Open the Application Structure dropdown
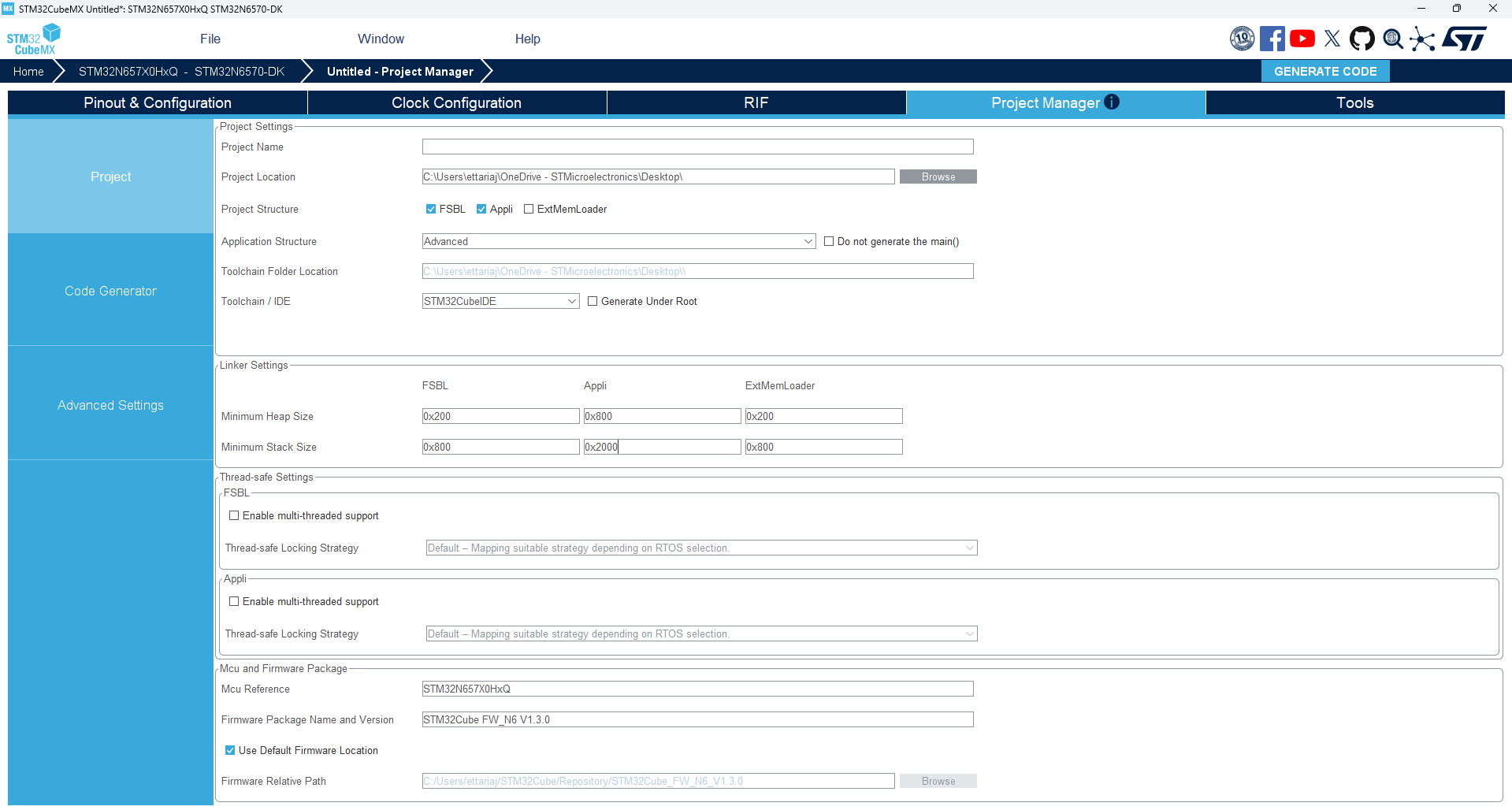 (619, 241)
